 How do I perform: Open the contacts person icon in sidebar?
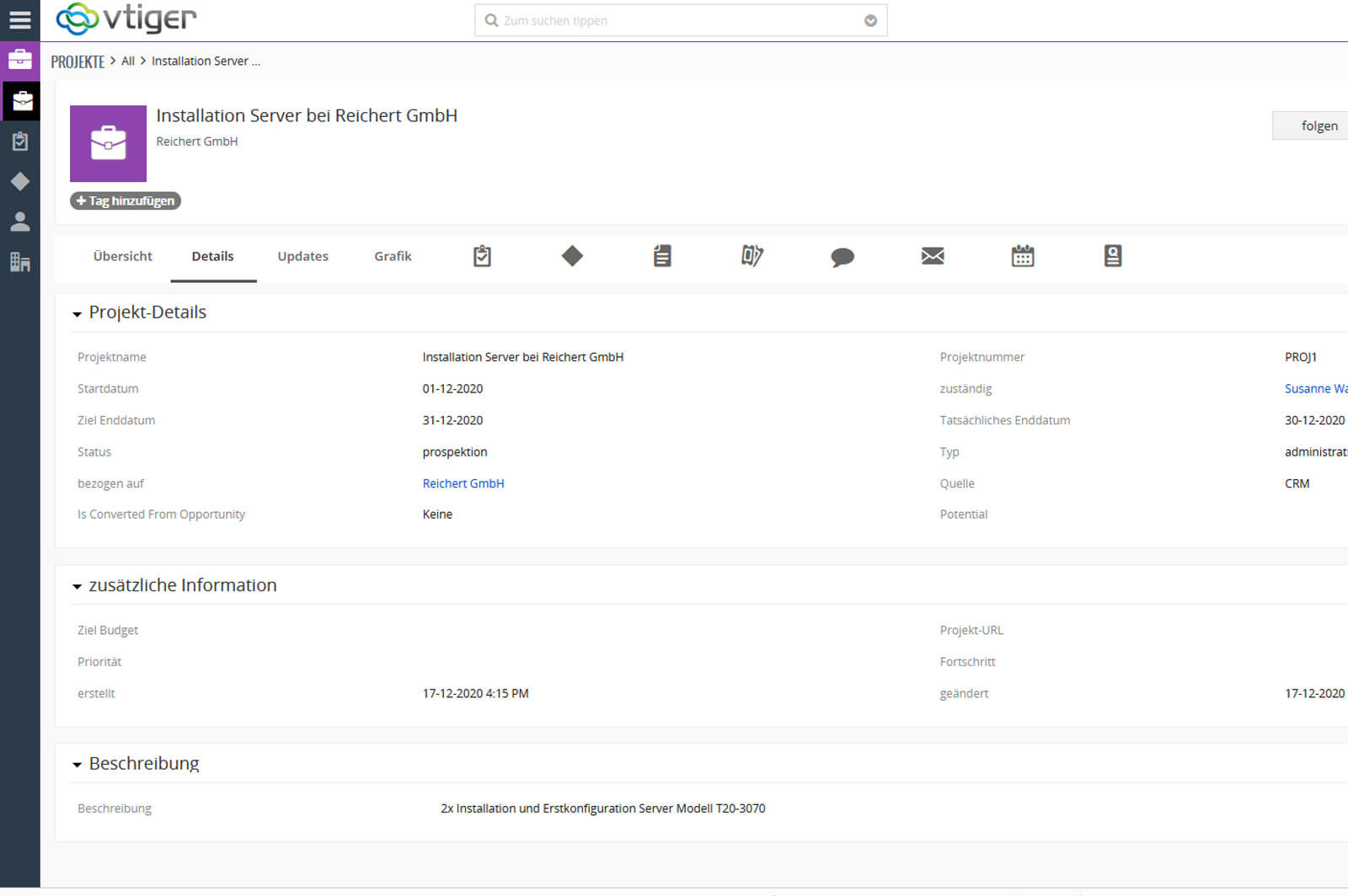pos(20,221)
